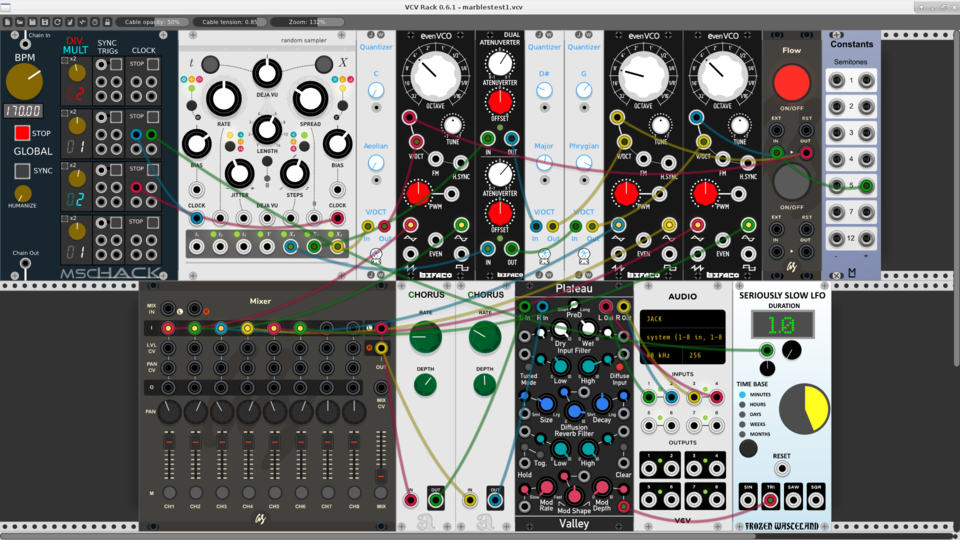Click the Semitones 12 right jack
Image resolution: width=960 pixels, height=540 pixels.
(866, 238)
